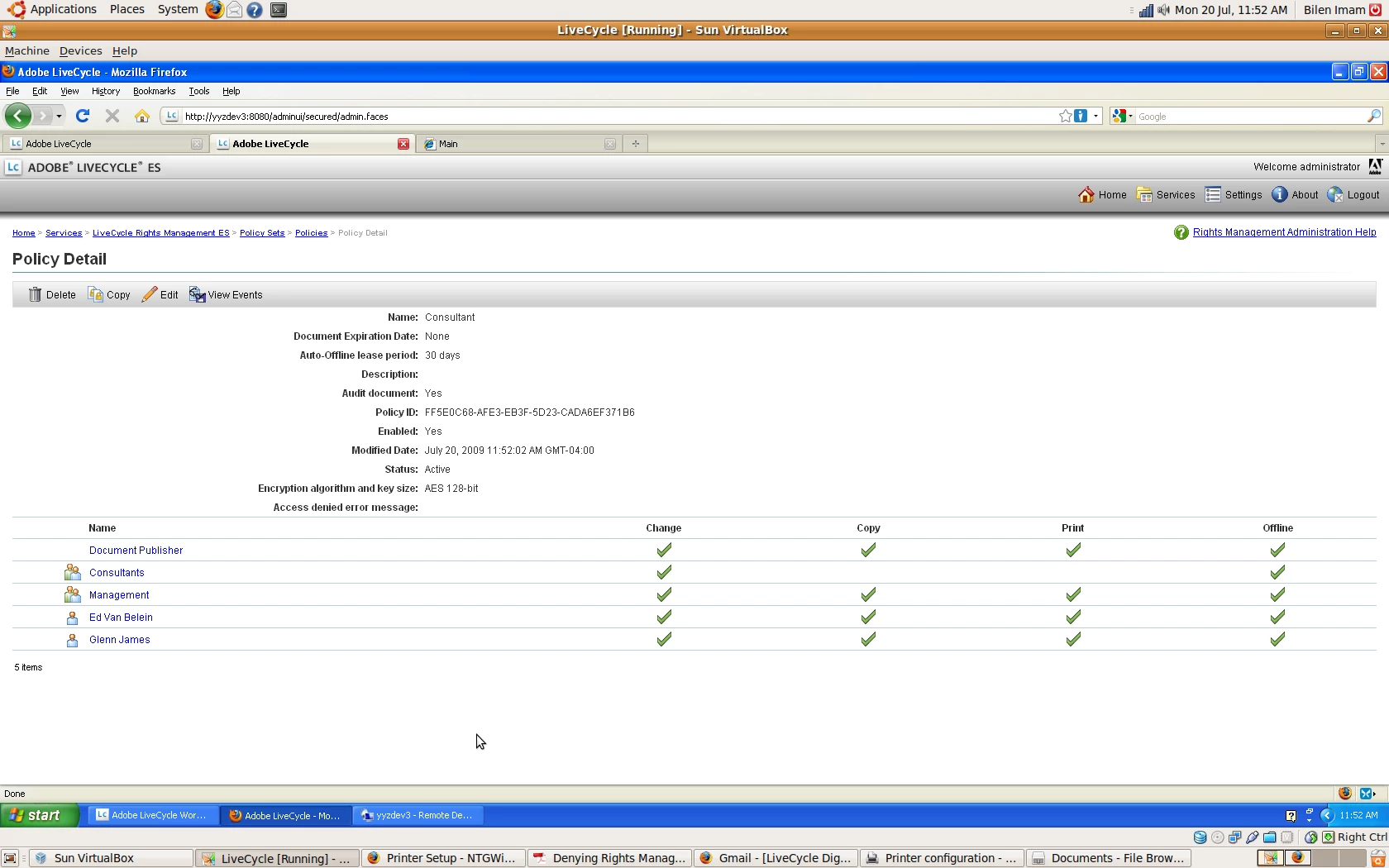
Task: Open the History menu
Action: pyautogui.click(x=106, y=91)
